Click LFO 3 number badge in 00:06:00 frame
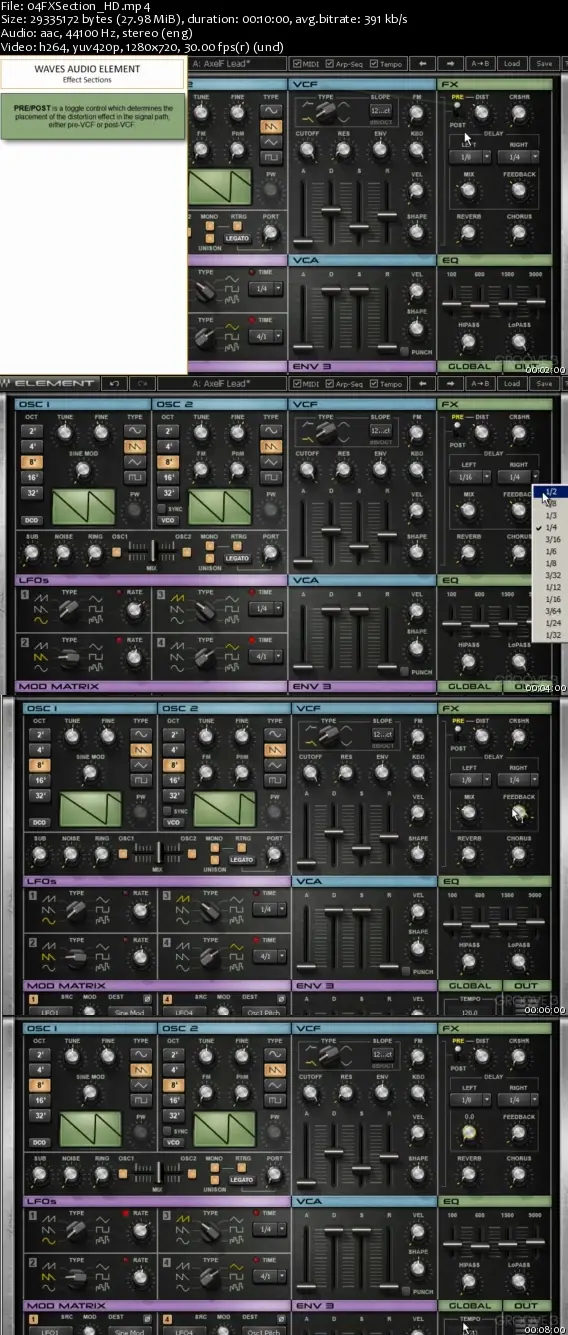568x1335 pixels. [166, 895]
